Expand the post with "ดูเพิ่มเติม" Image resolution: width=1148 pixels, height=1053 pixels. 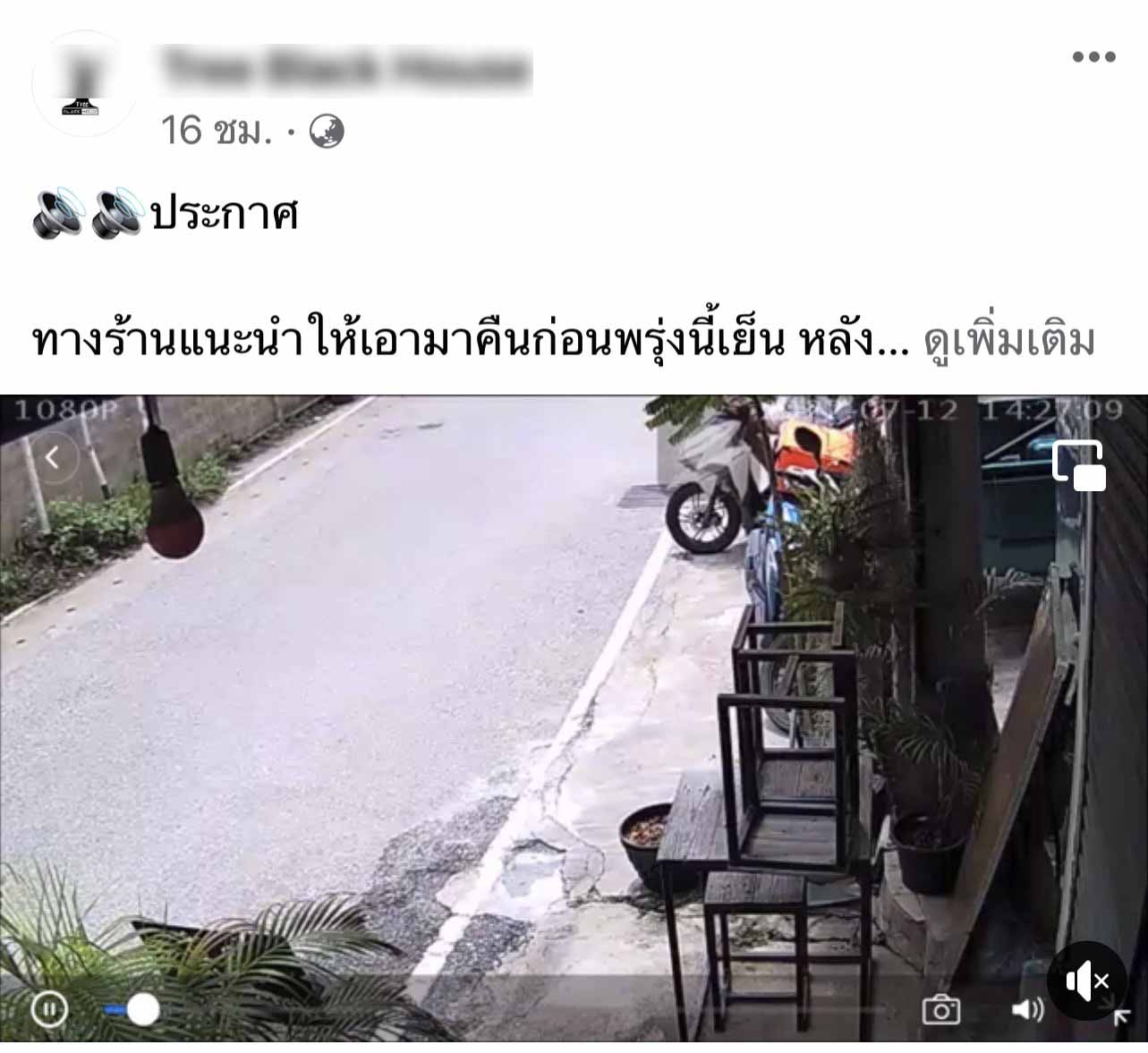1009,340
